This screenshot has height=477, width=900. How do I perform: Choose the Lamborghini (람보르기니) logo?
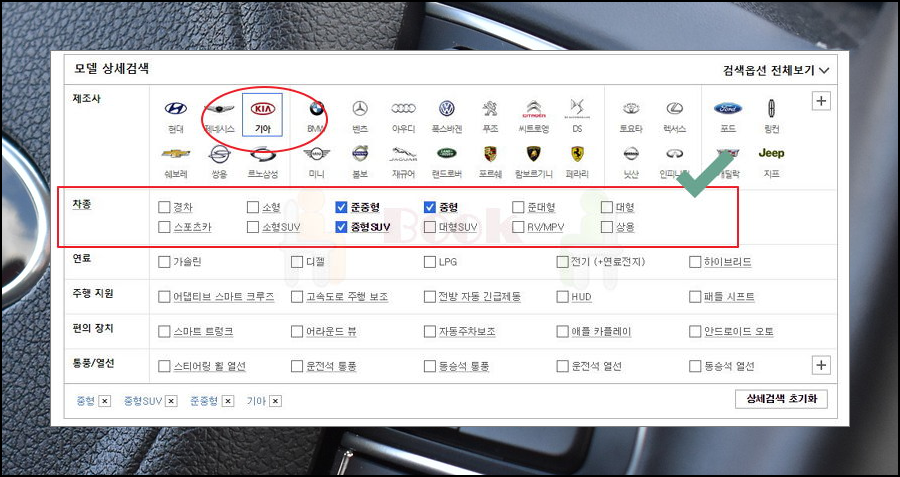click(534, 153)
